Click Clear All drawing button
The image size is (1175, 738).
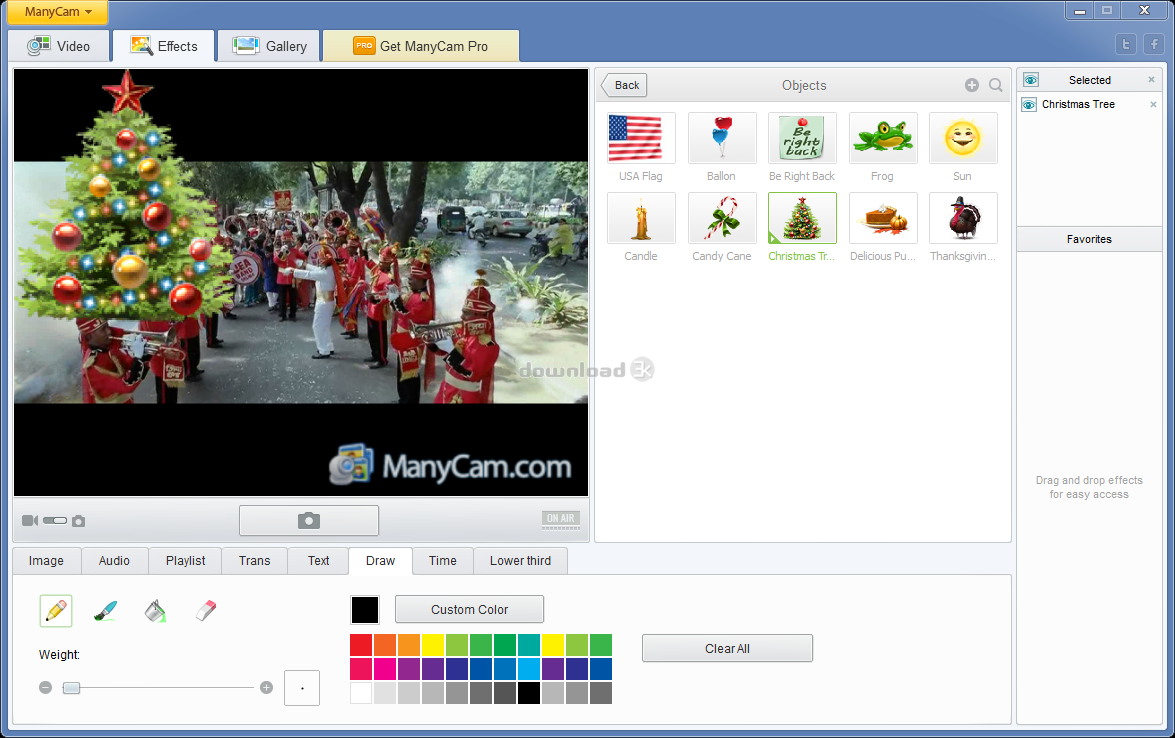728,648
